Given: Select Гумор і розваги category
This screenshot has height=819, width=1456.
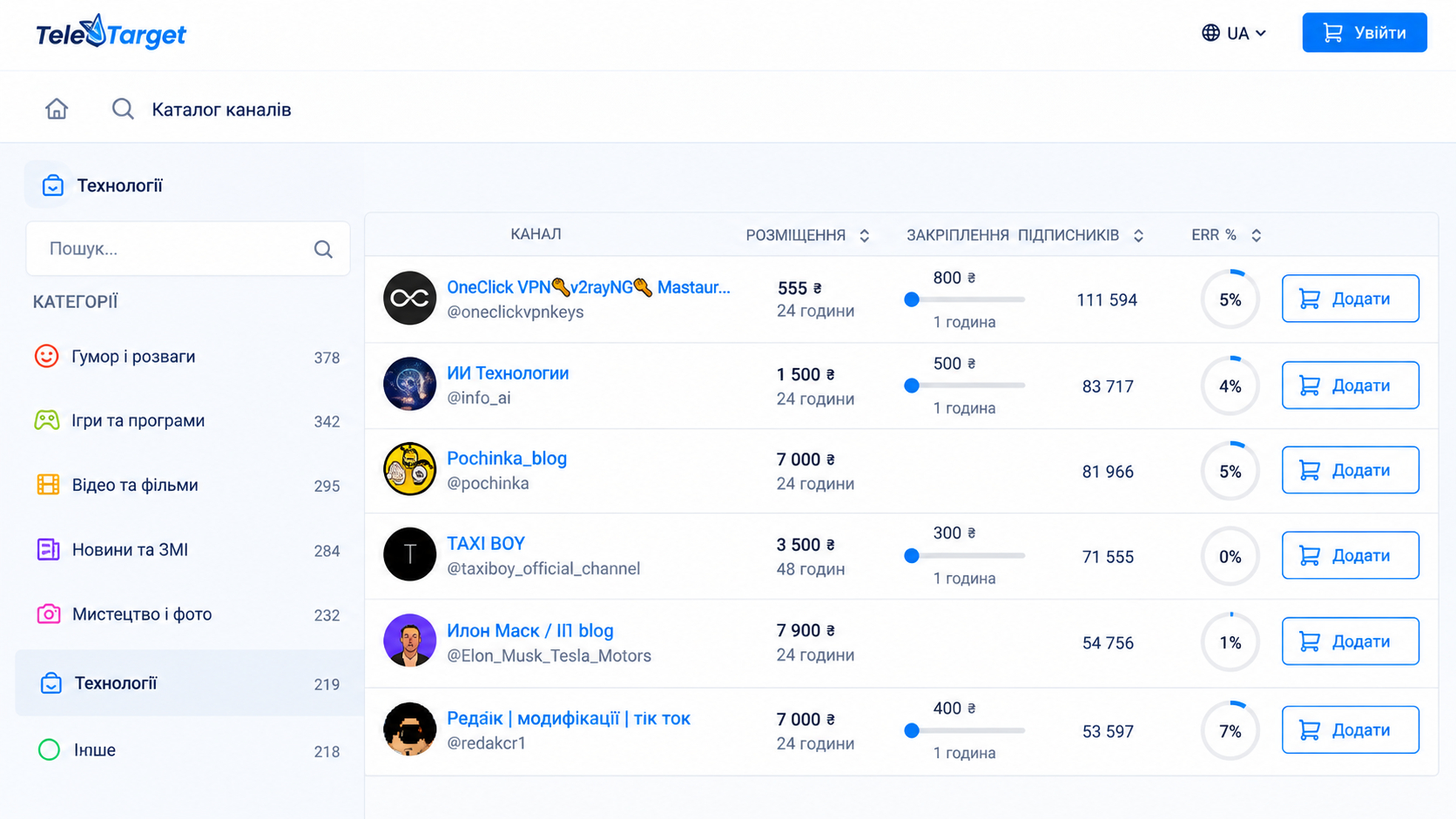Looking at the screenshot, I should click(x=189, y=357).
